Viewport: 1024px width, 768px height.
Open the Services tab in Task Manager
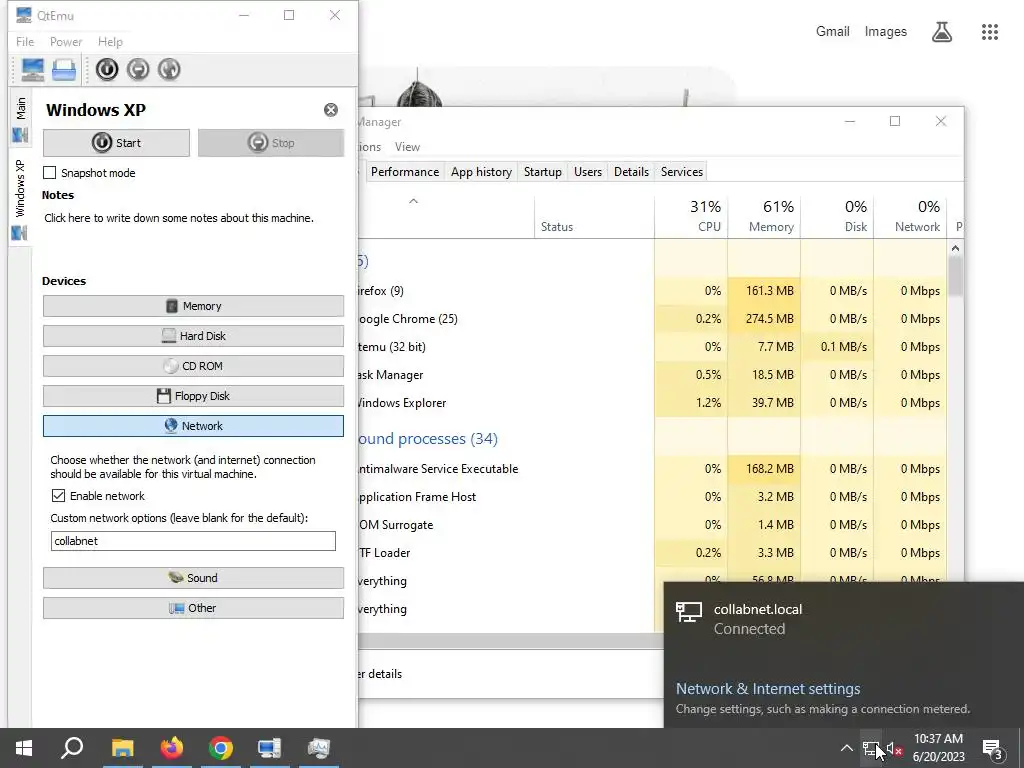(681, 172)
